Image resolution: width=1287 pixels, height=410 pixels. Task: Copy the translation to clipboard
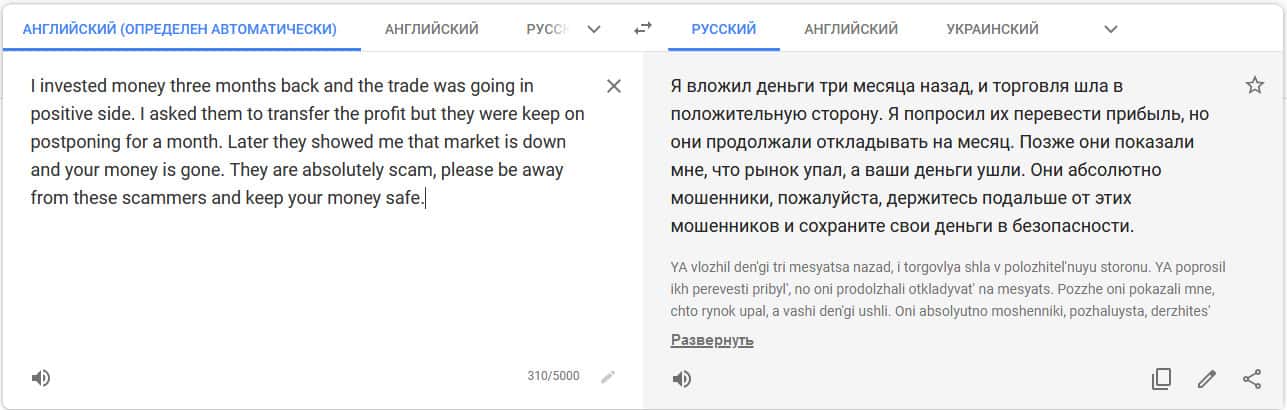pyautogui.click(x=1161, y=379)
